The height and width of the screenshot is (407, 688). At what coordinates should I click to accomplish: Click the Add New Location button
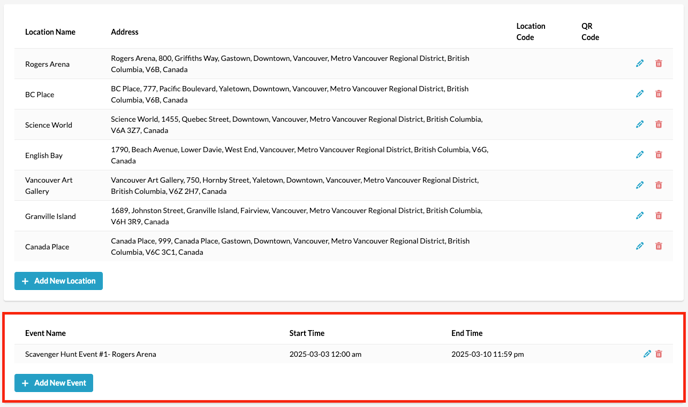pos(58,281)
